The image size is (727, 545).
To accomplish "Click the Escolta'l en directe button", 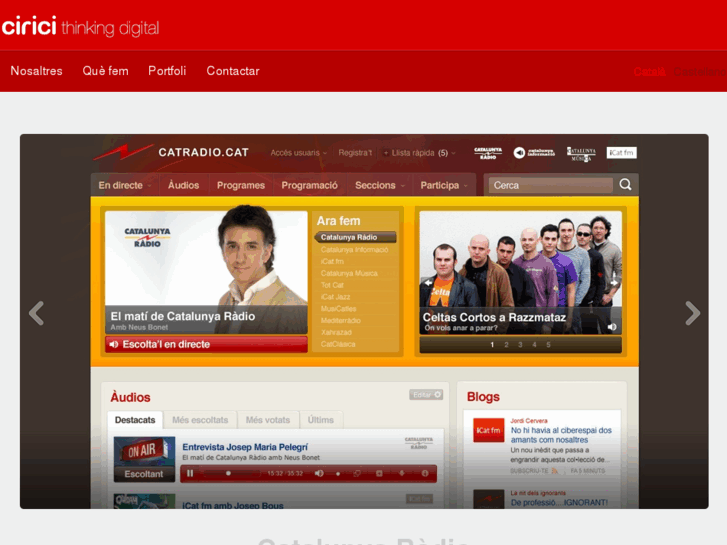I will click(x=206, y=345).
